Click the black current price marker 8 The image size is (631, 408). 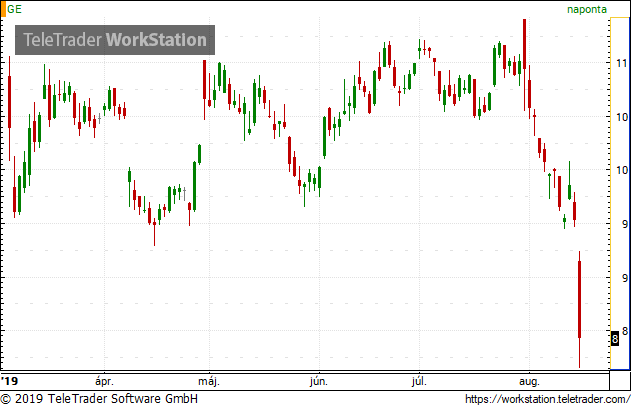(x=615, y=339)
